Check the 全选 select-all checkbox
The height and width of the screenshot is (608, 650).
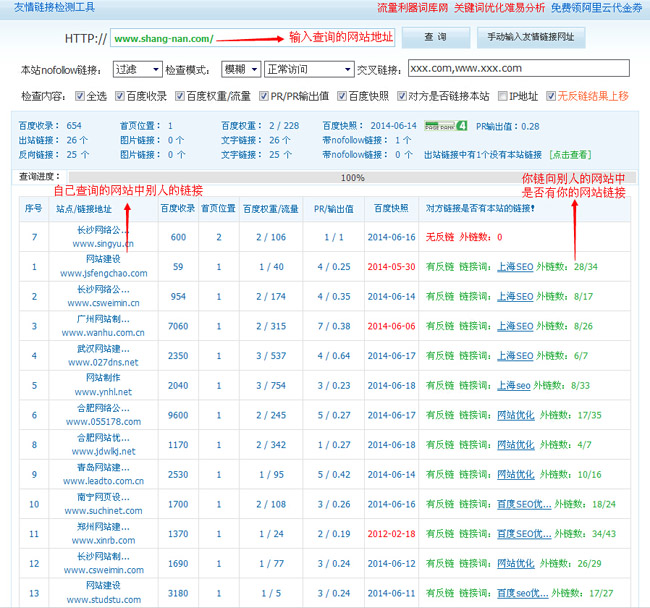(79, 97)
